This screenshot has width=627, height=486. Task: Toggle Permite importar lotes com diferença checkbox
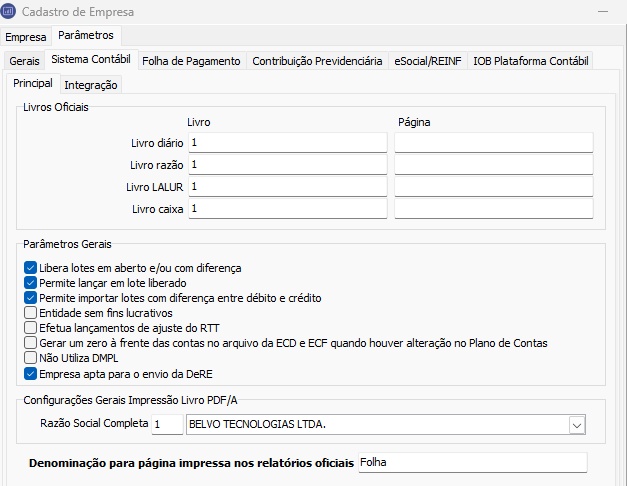[30, 298]
